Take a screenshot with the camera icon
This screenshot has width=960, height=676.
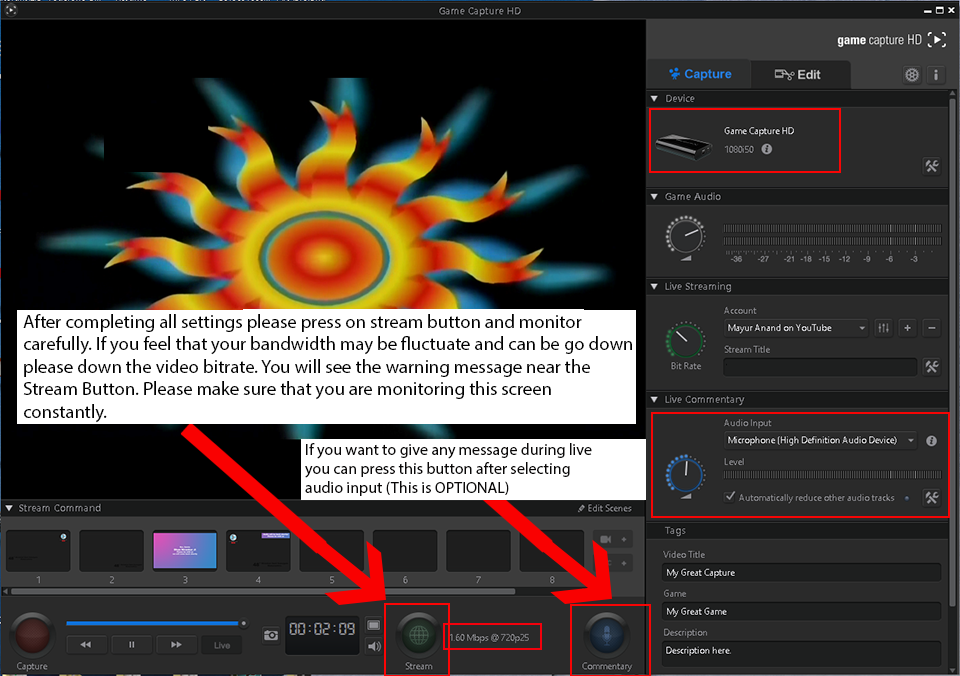[x=271, y=636]
